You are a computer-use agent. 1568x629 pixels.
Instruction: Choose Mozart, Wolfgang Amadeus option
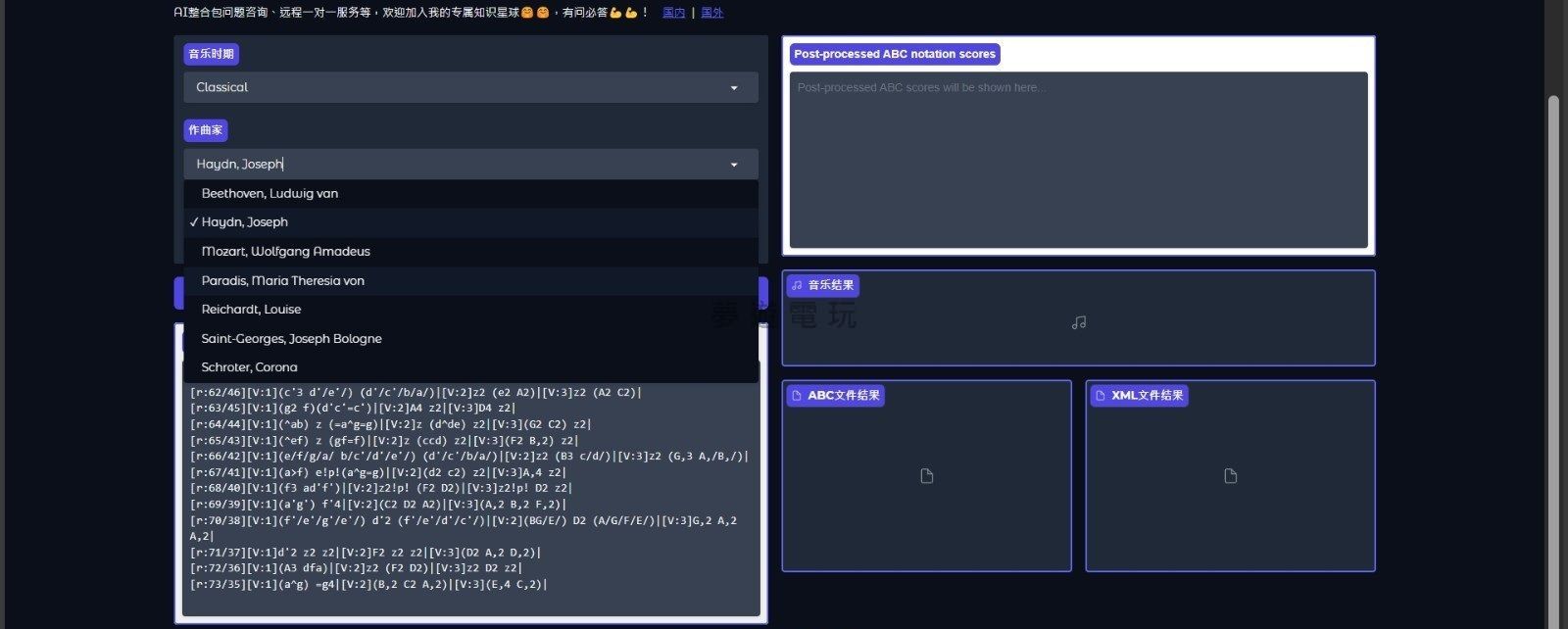(x=285, y=252)
